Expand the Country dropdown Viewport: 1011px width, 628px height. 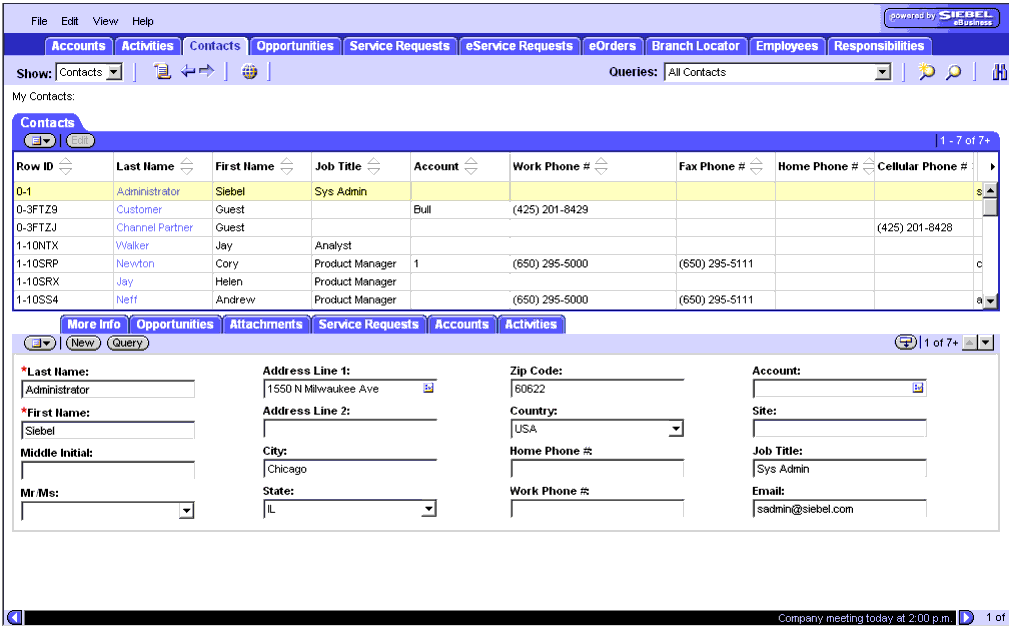coord(675,429)
